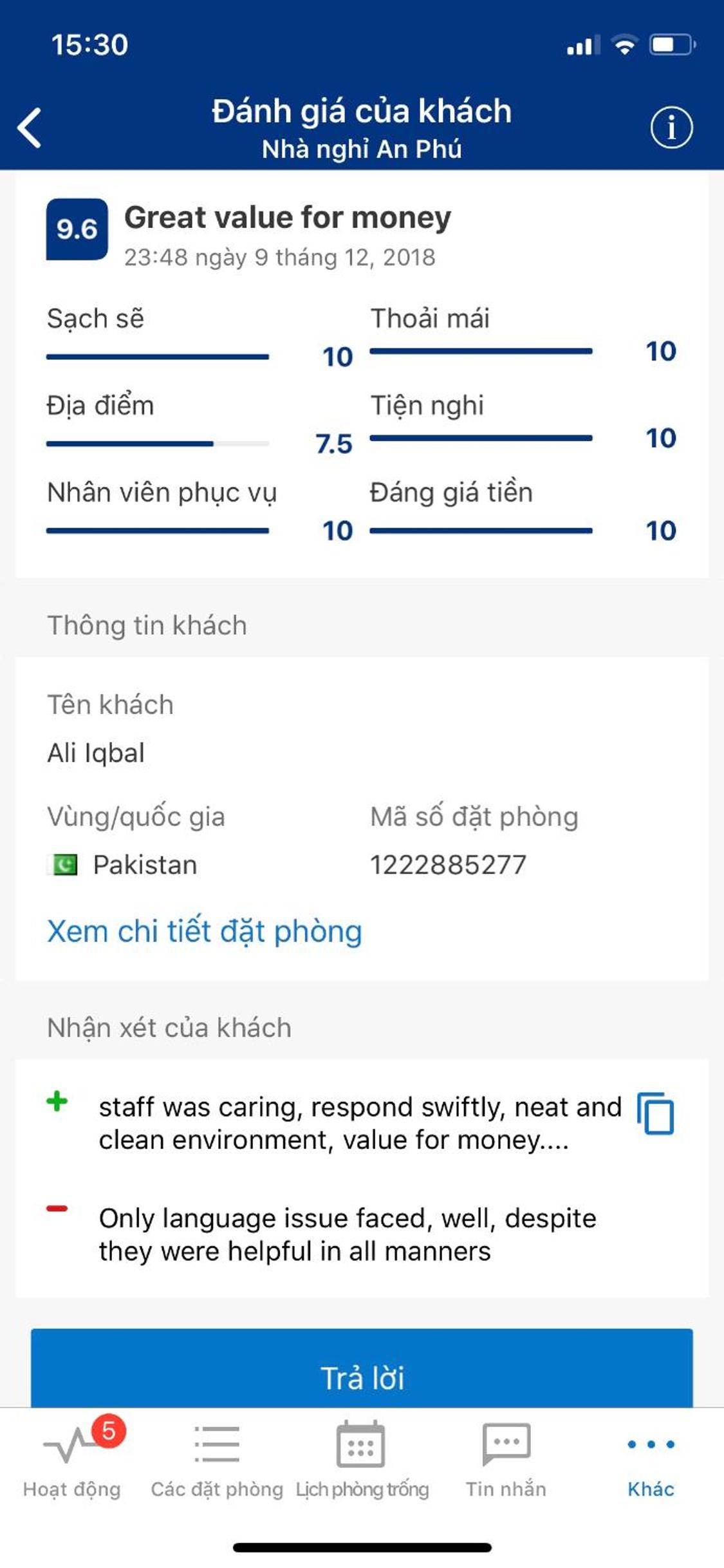Tap the back arrow in header
Screen dimensions: 724x1568
[30, 128]
